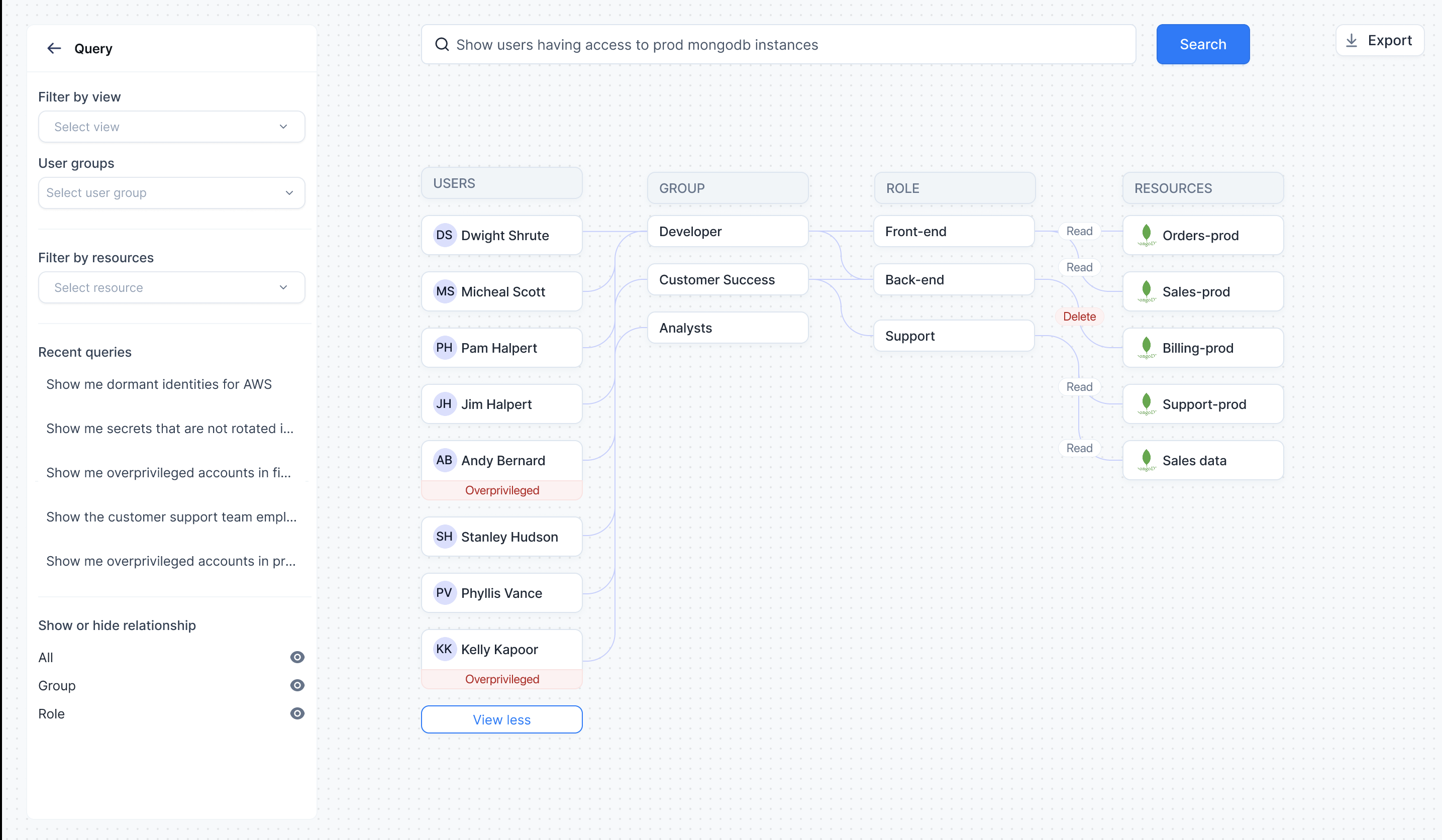Click the DS avatar for Dwight Shrute
This screenshot has width=1442, height=840.
coord(444,235)
